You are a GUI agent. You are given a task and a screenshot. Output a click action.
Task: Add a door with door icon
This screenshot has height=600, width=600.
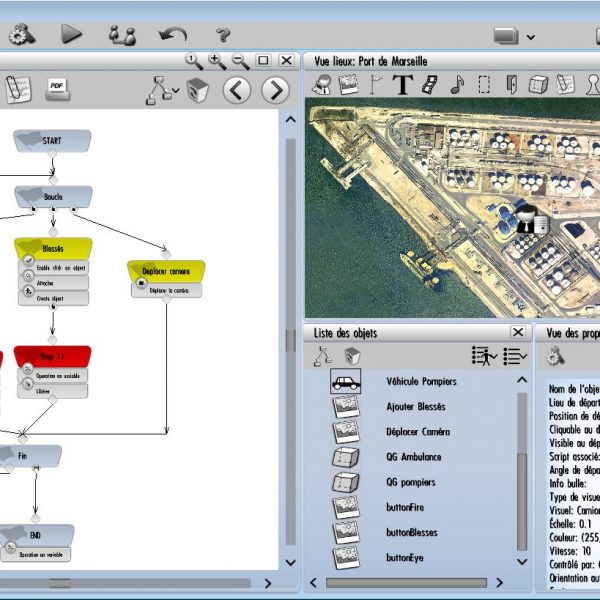pyautogui.click(x=511, y=84)
